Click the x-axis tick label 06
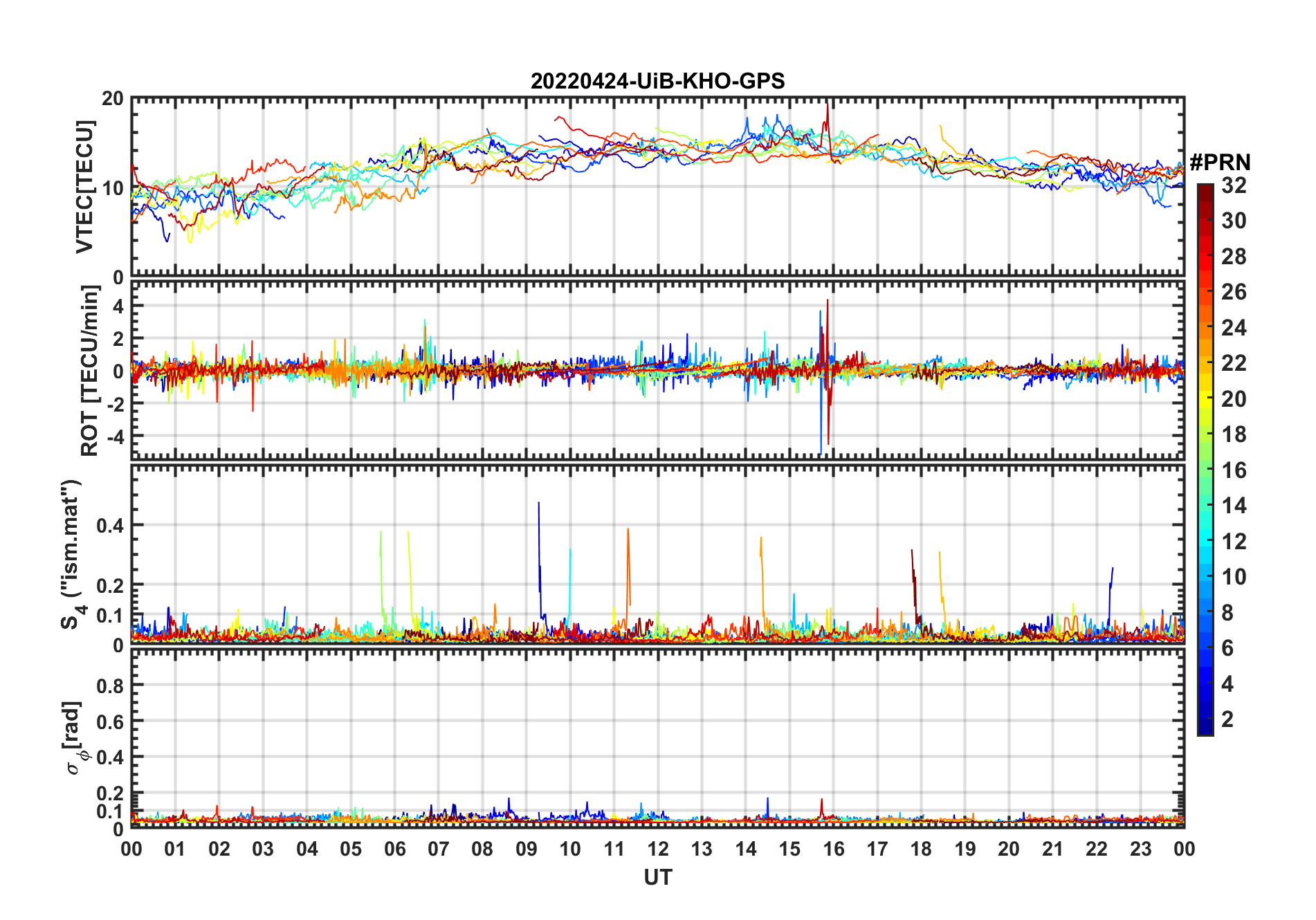The height and width of the screenshot is (920, 1316). click(x=394, y=849)
